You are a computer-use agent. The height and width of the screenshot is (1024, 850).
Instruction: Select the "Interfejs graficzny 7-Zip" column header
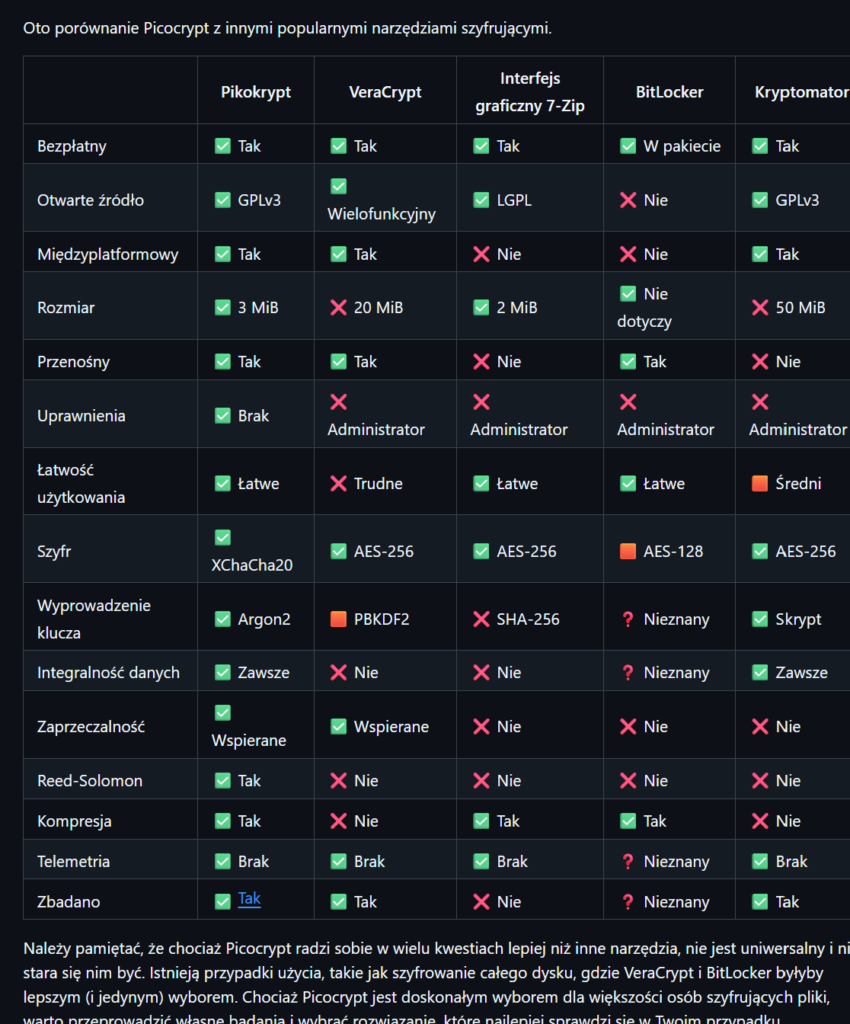point(530,92)
